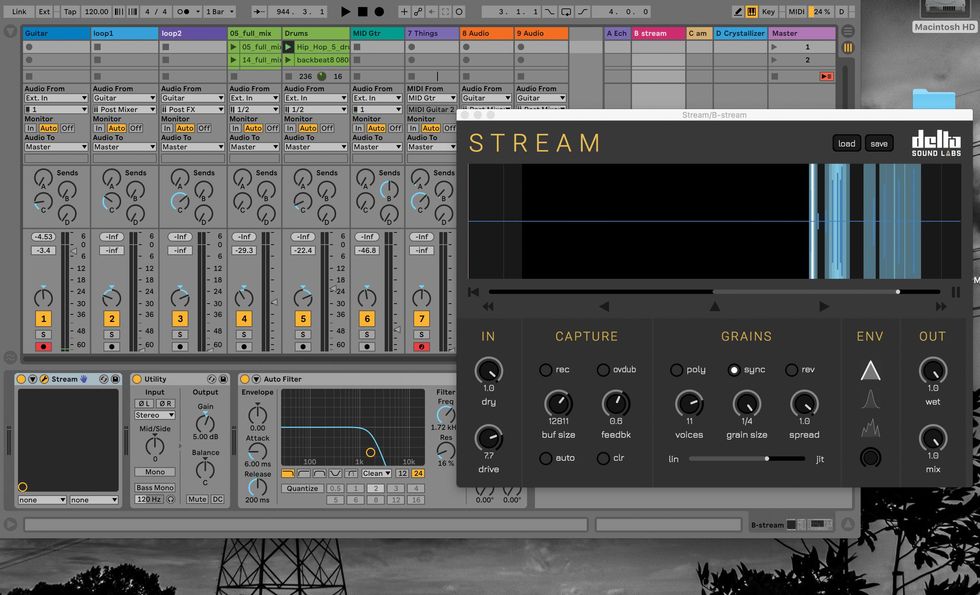
Task: Toggle Draw Mode pencil icon
Action: click(x=738, y=11)
